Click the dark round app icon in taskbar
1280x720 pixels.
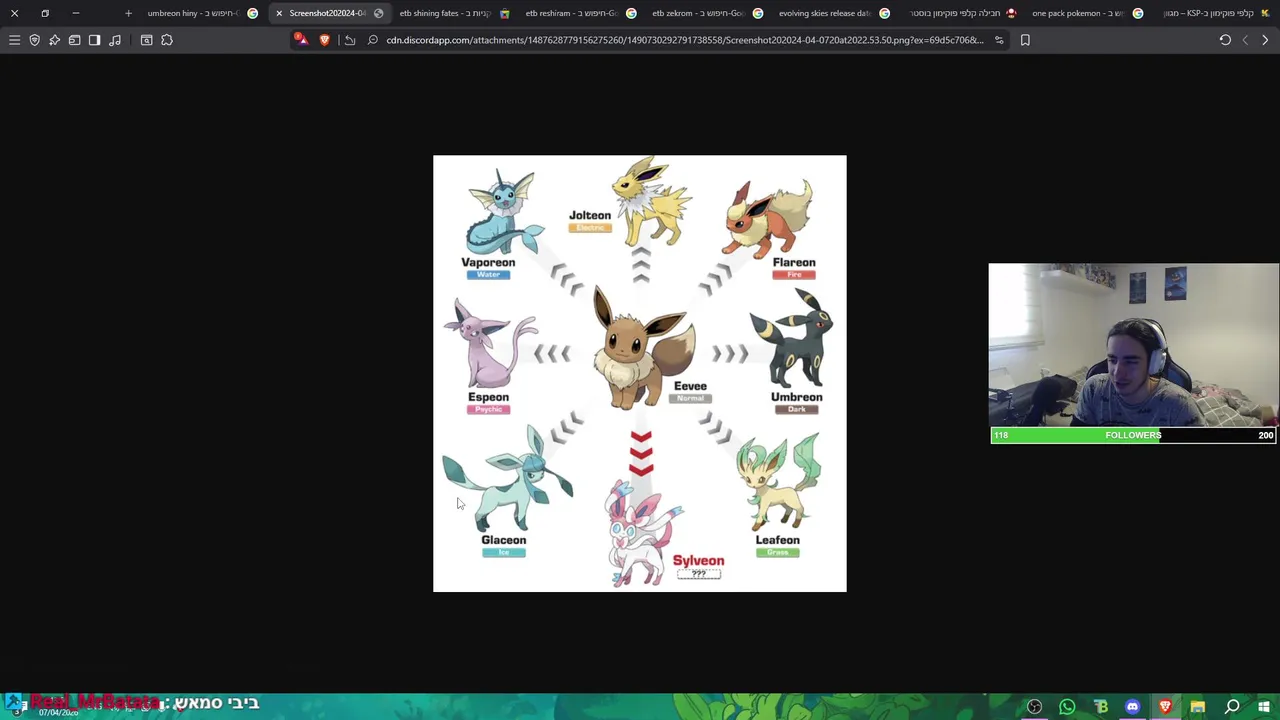[x=1034, y=707]
